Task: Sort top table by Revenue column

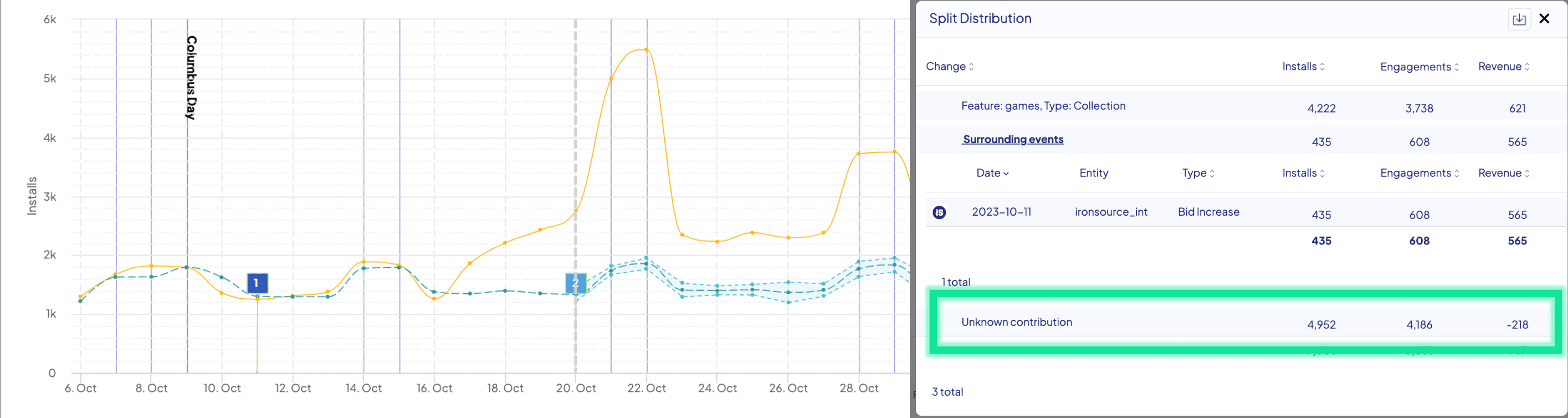Action: point(1504,67)
